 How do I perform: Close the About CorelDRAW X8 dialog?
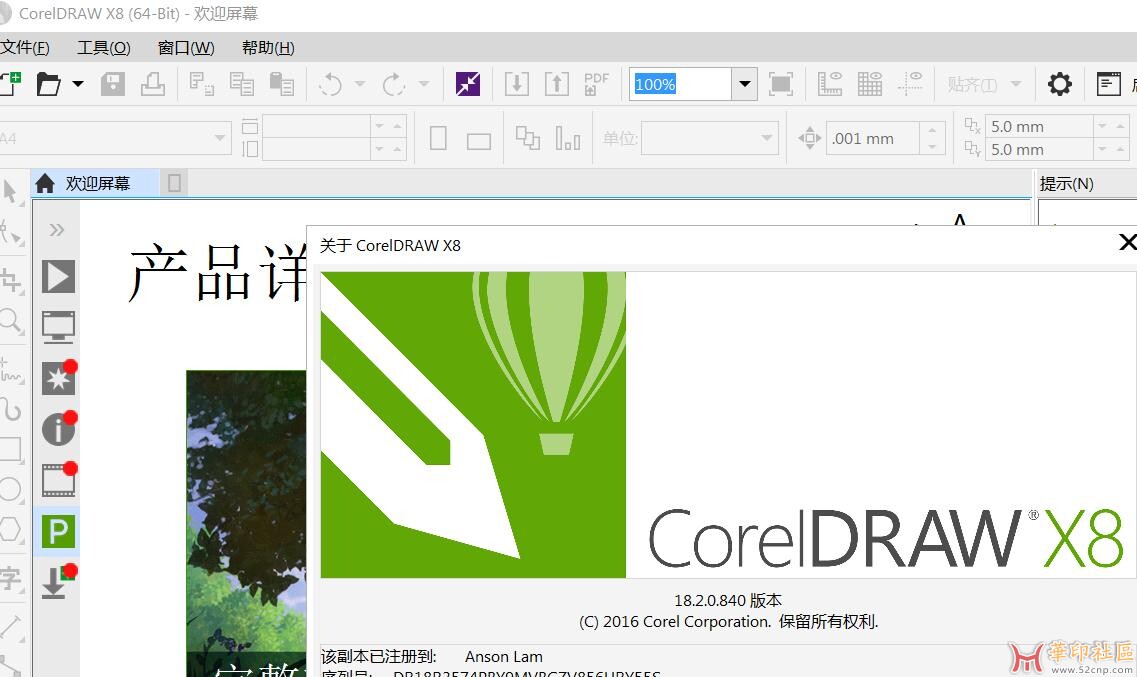coord(1127,242)
